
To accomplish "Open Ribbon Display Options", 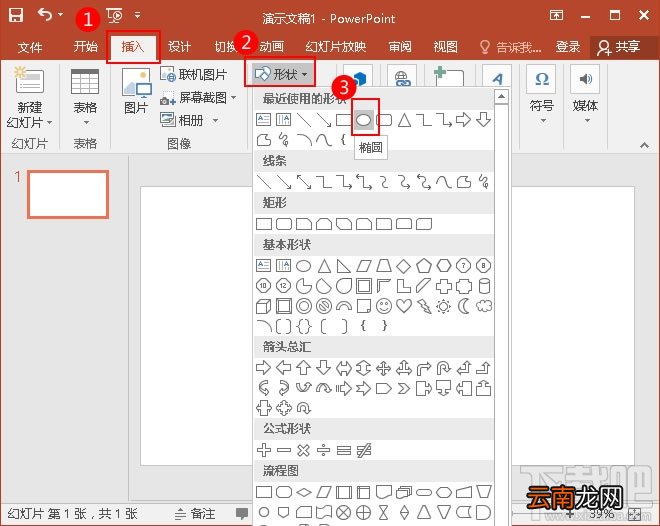I will coord(556,16).
